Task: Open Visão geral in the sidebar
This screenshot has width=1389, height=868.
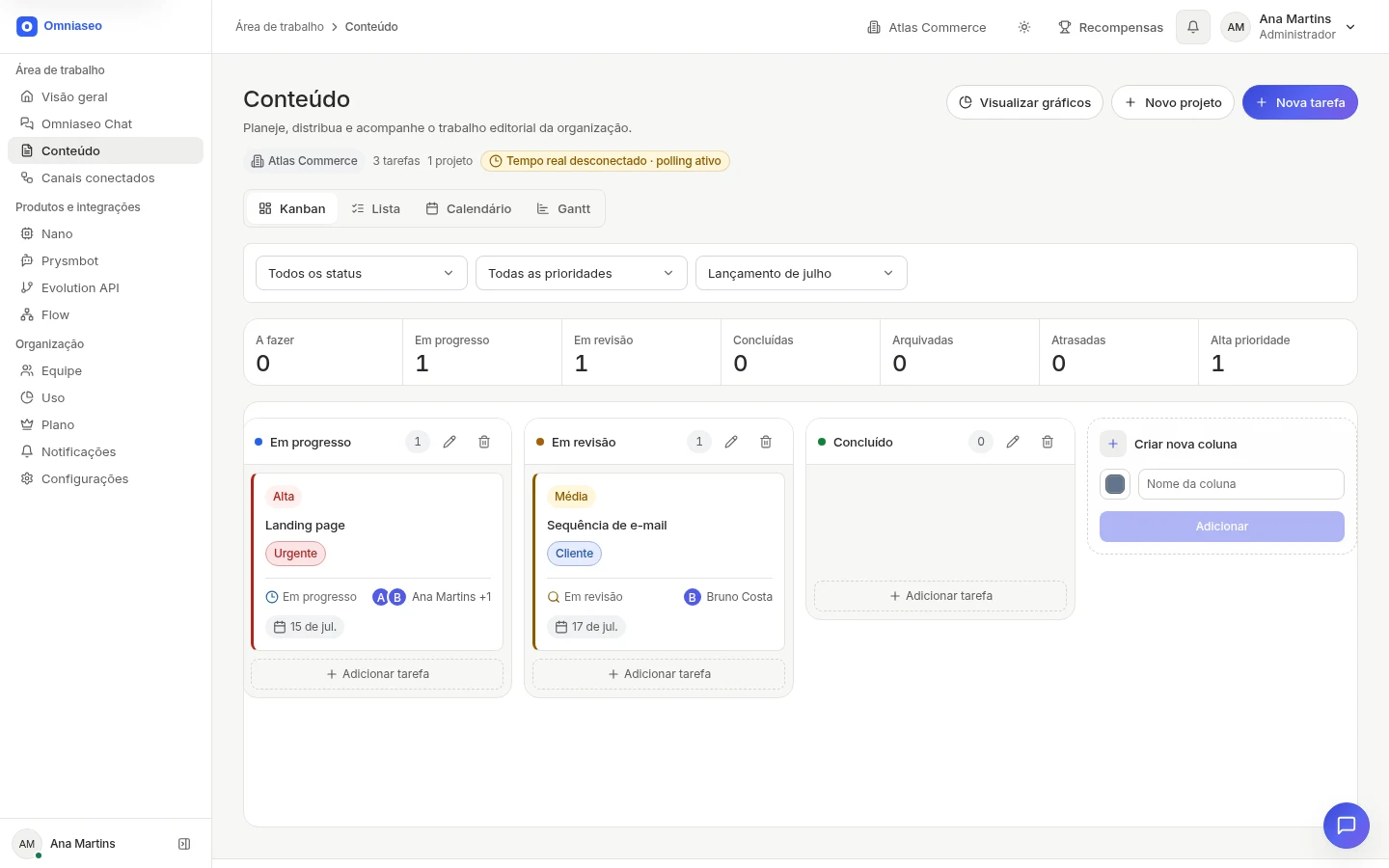Action: coord(106,96)
